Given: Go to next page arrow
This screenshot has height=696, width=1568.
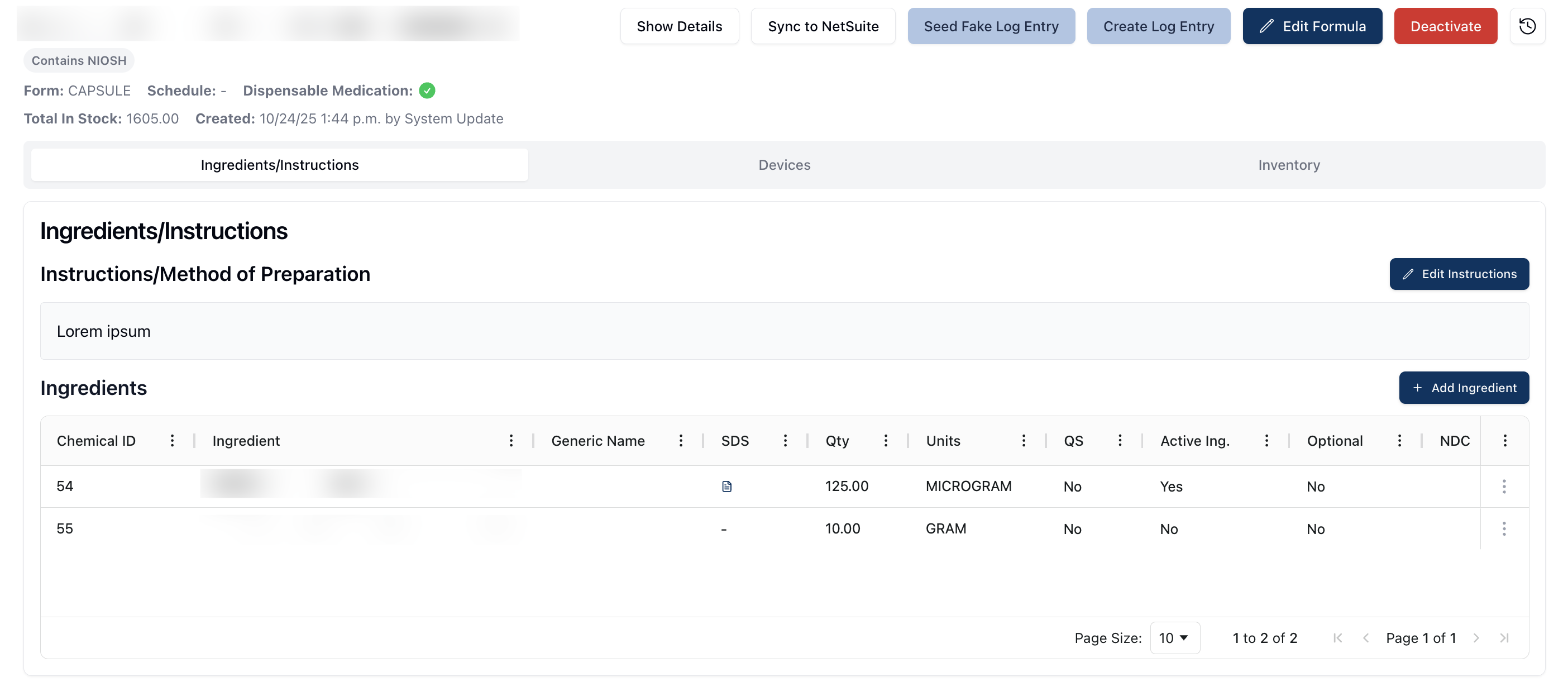Looking at the screenshot, I should pos(1475,637).
